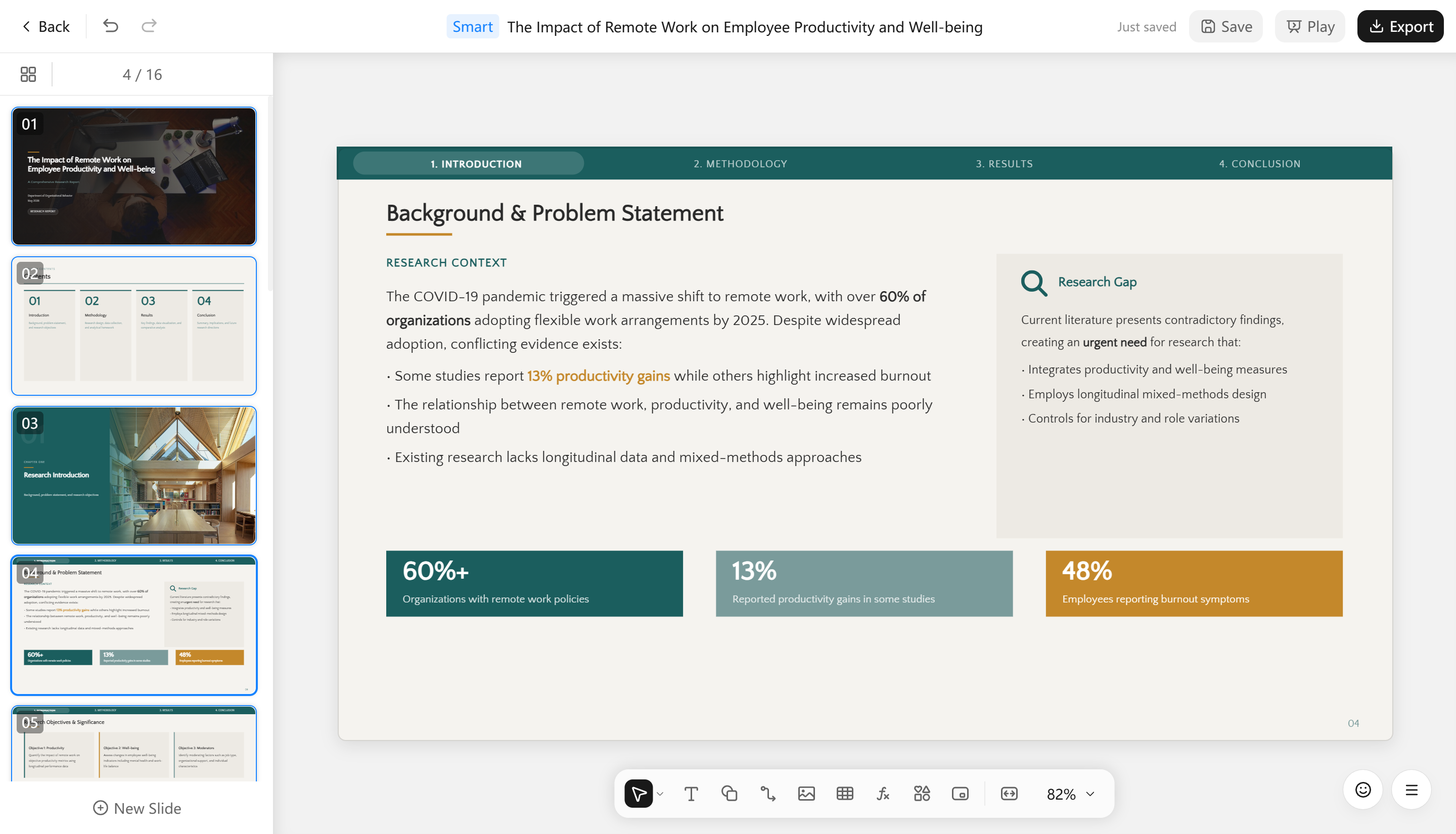The image size is (1456, 834).
Task: Select slide 04 Background thumbnail
Action: 134,625
